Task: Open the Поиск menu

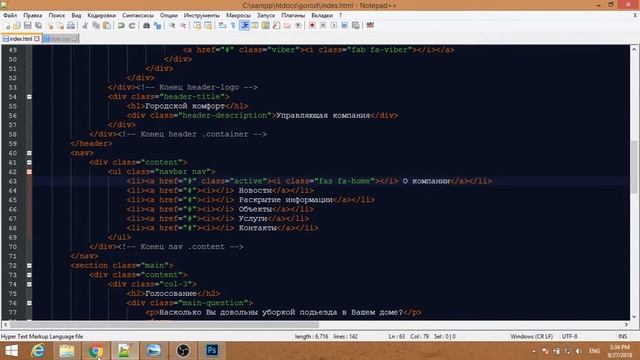Action: [57, 15]
